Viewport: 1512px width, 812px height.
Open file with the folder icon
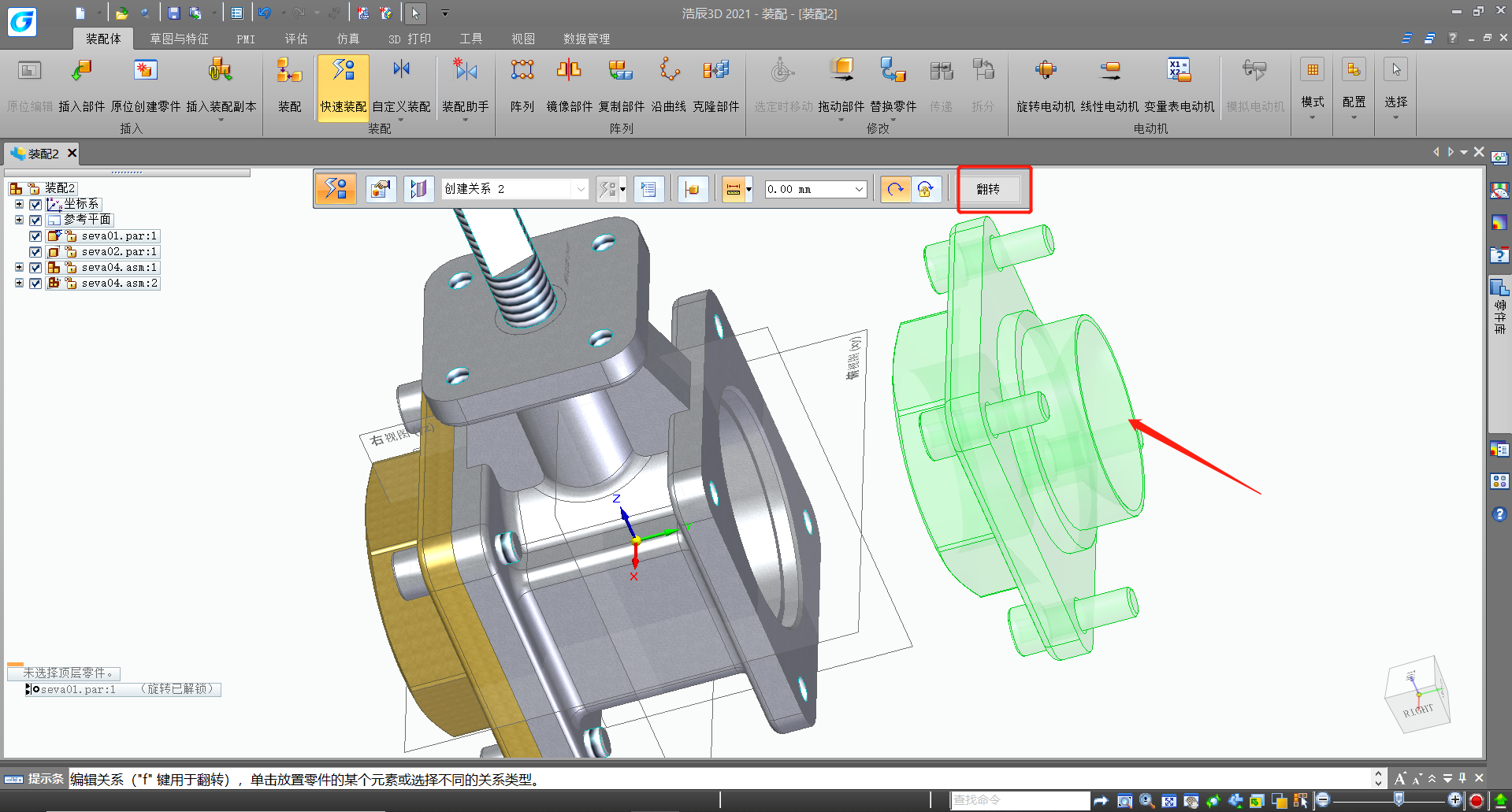pyautogui.click(x=121, y=13)
